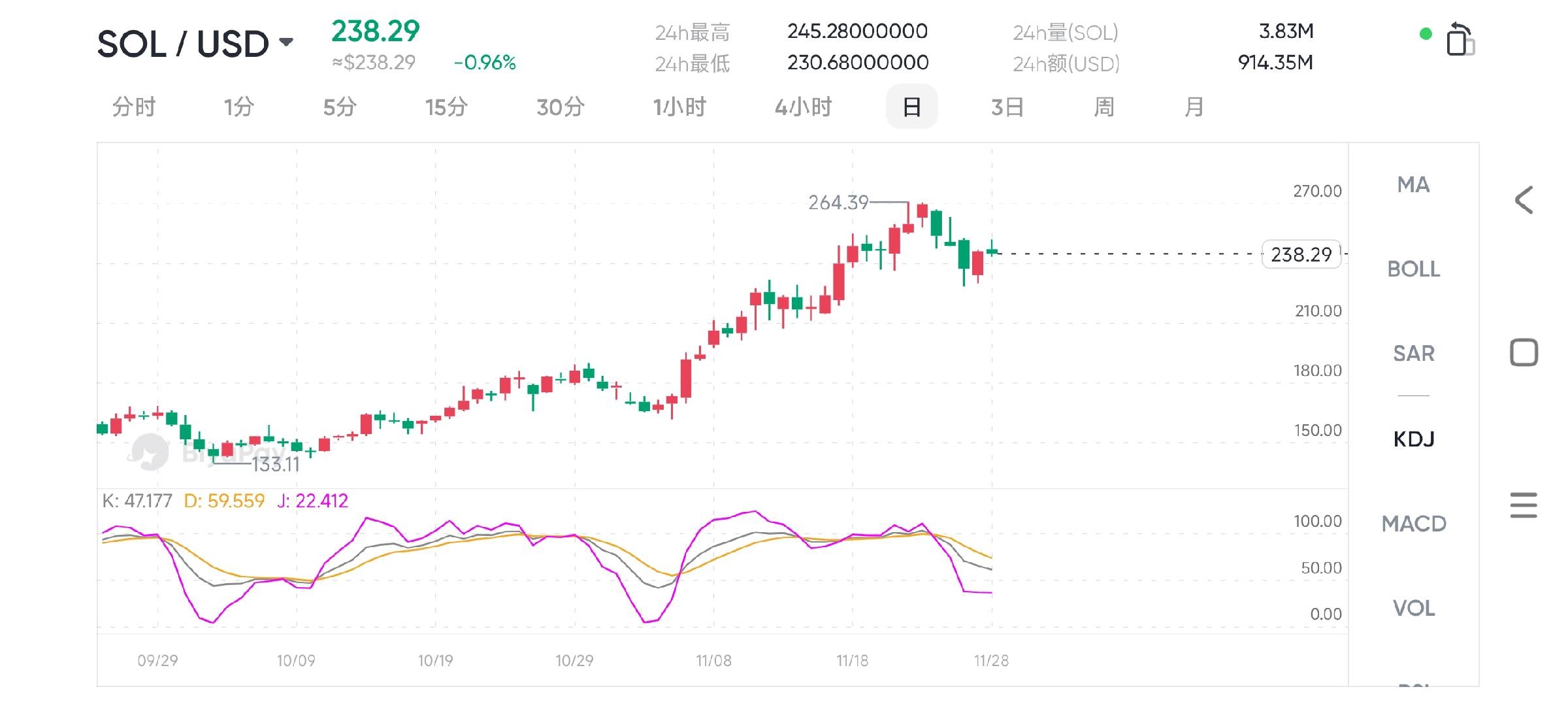1568x706 pixels.
Task: Open the SOL / USD pair dropdown
Action: 195,44
